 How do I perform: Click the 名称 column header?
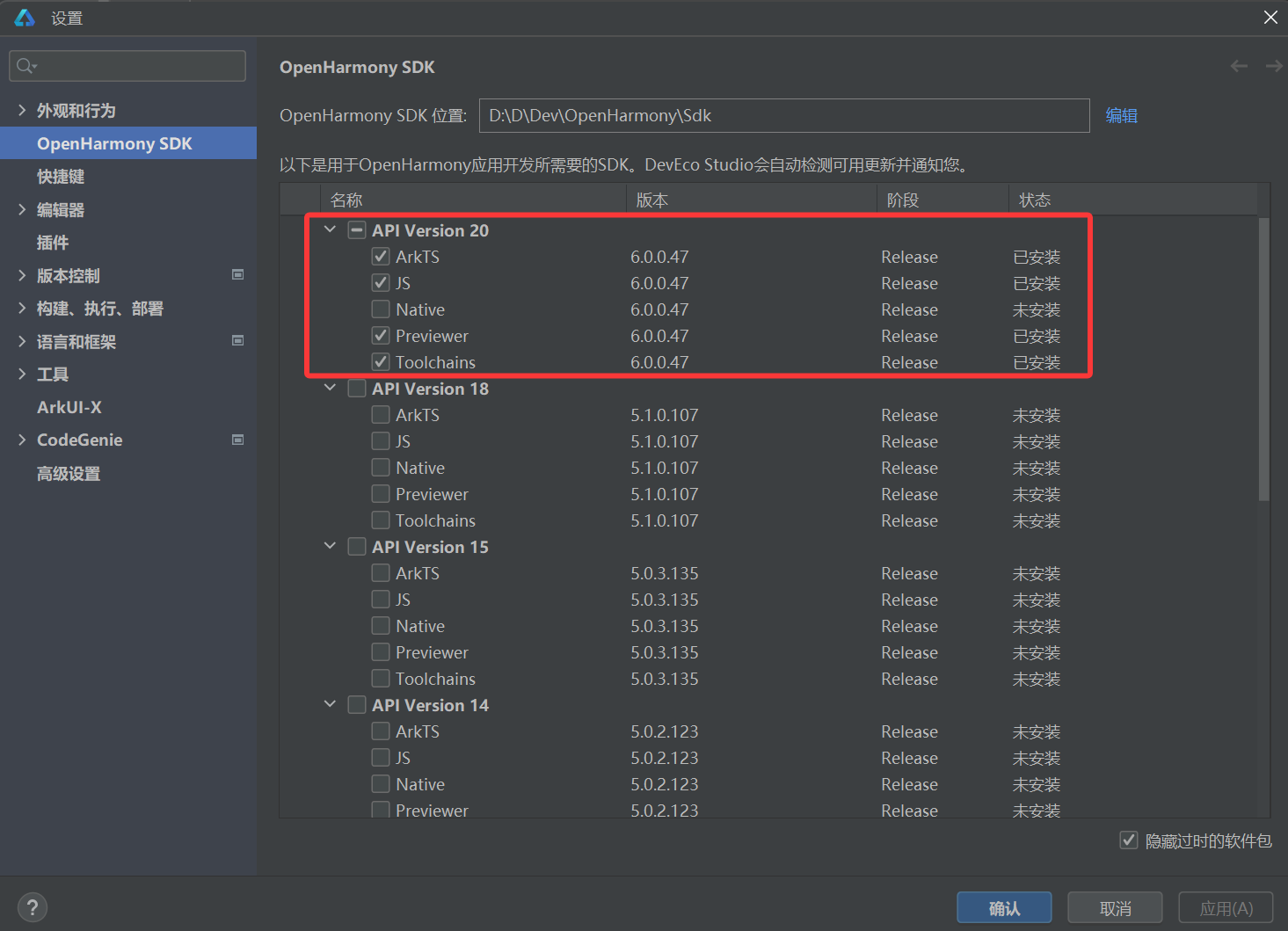pos(473,200)
